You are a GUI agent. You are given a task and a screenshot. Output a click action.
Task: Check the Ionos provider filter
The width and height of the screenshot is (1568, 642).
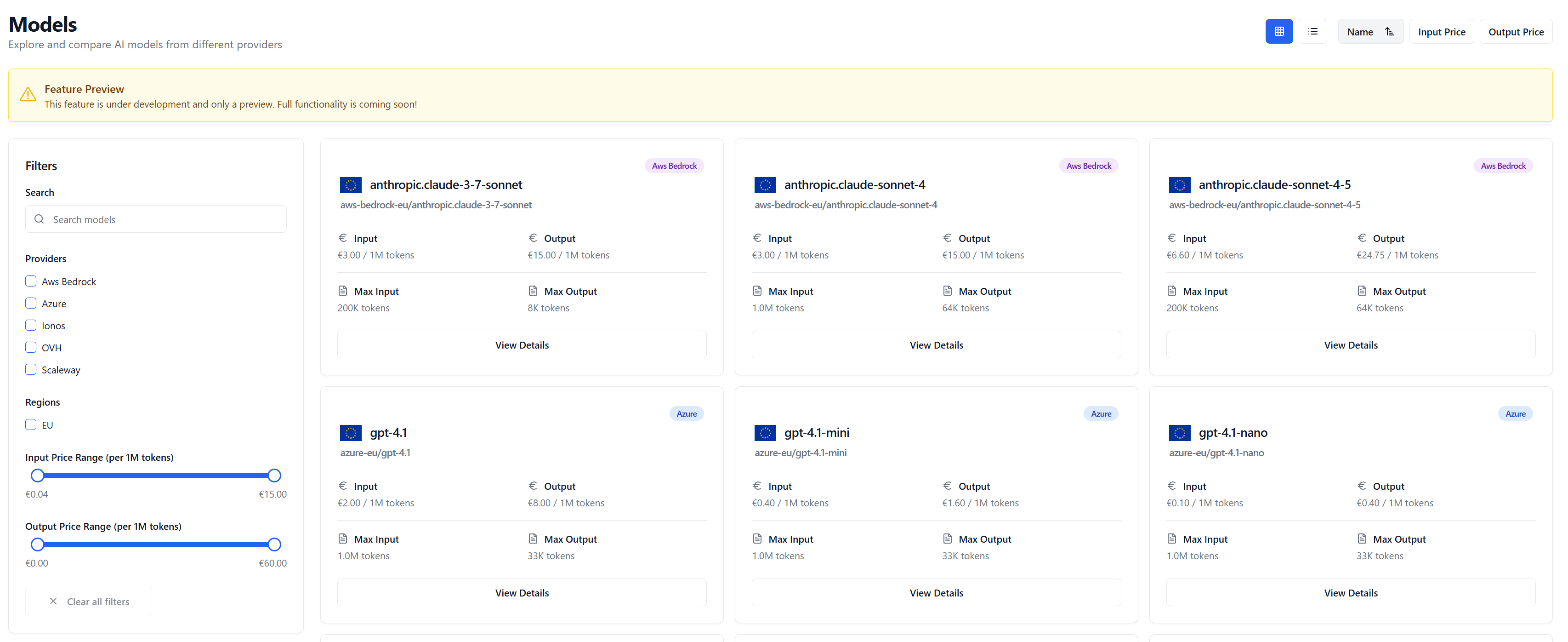pos(31,325)
